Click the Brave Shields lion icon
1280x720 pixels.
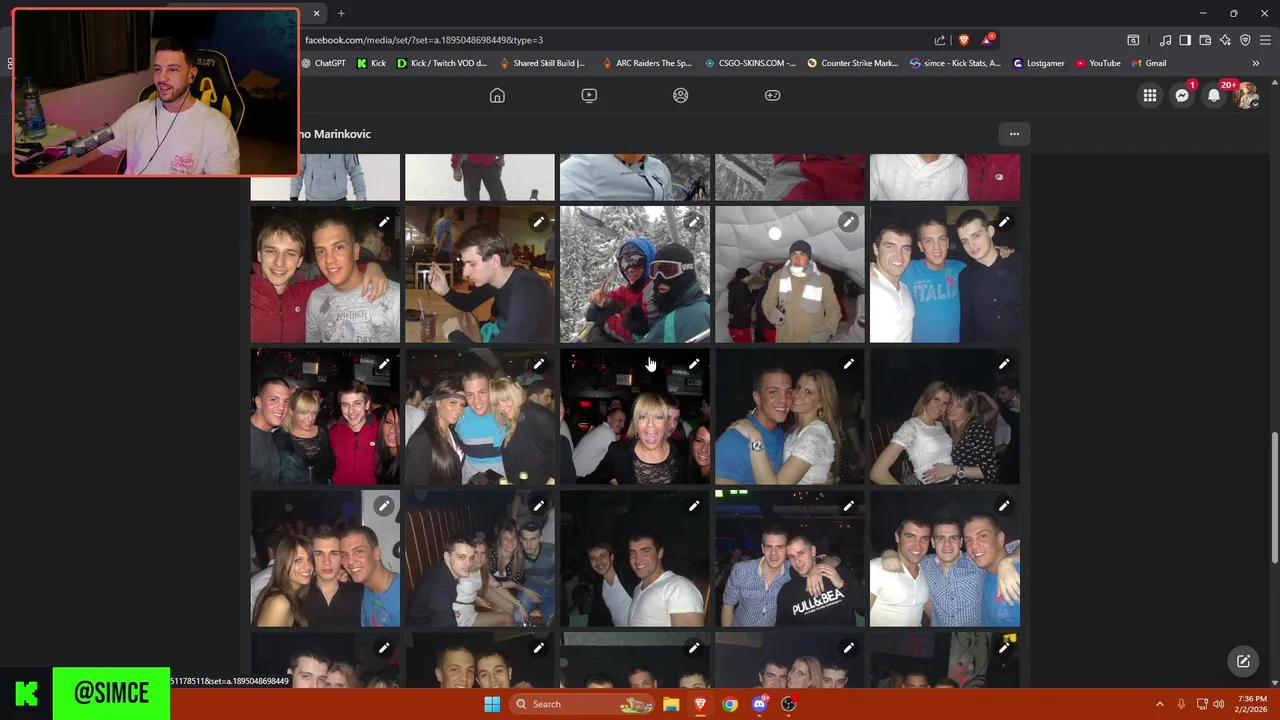tap(964, 40)
